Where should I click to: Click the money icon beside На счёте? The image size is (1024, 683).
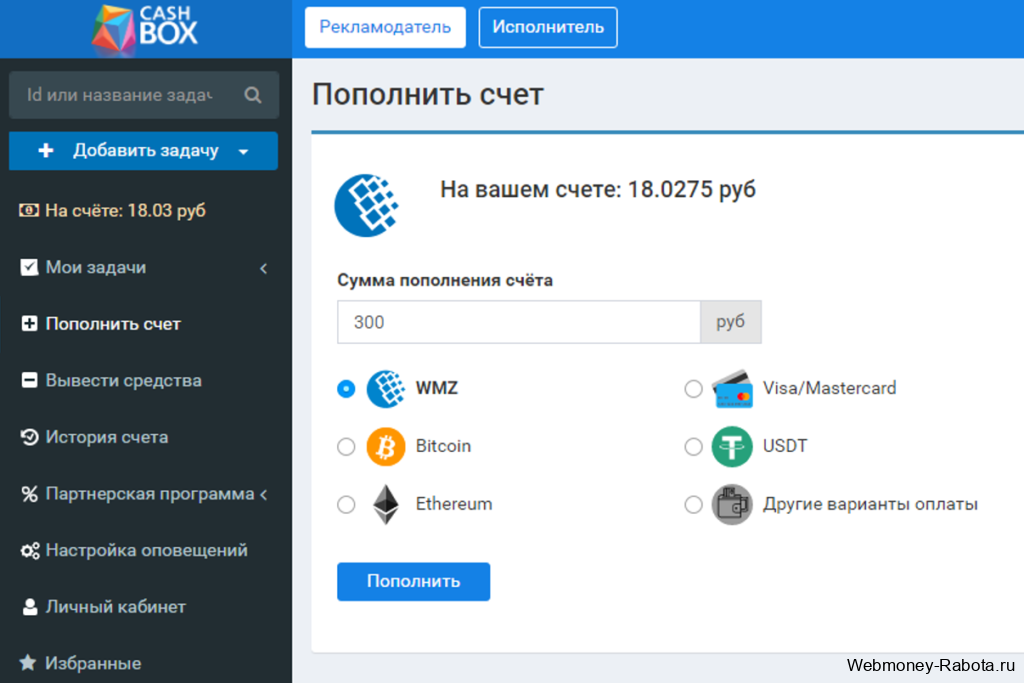[29, 210]
